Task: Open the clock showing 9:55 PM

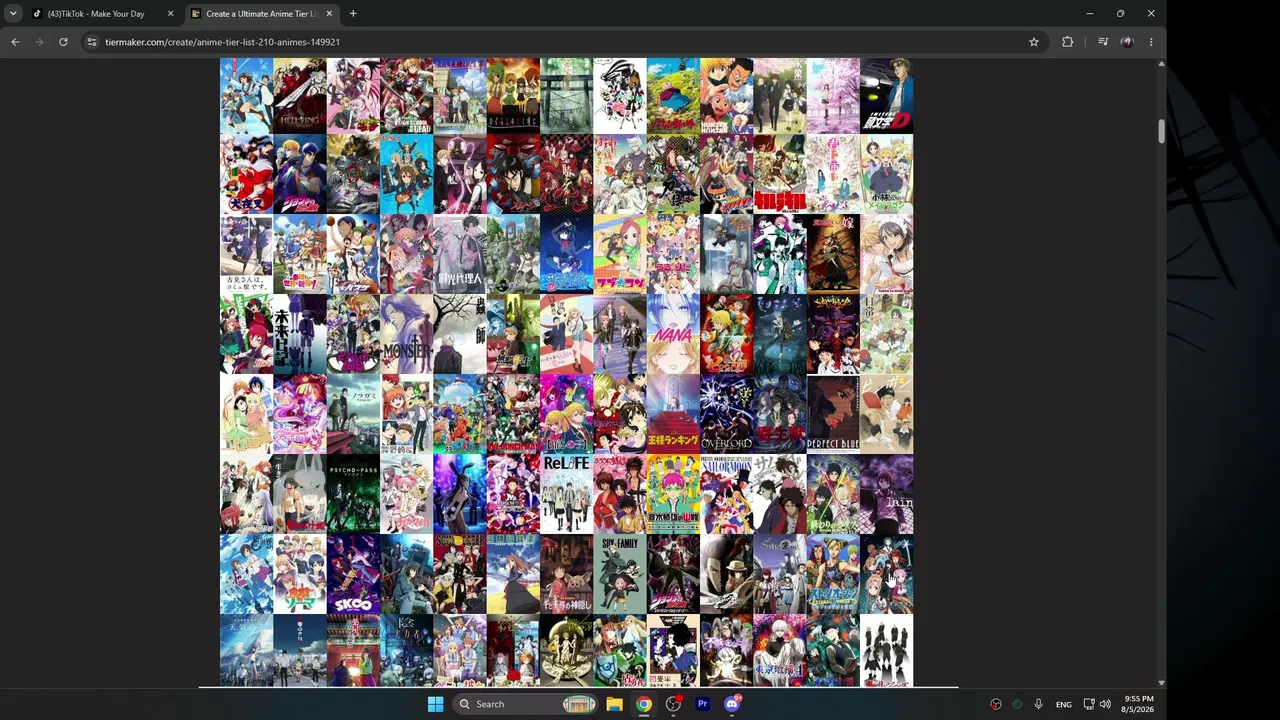Action: point(1138,704)
